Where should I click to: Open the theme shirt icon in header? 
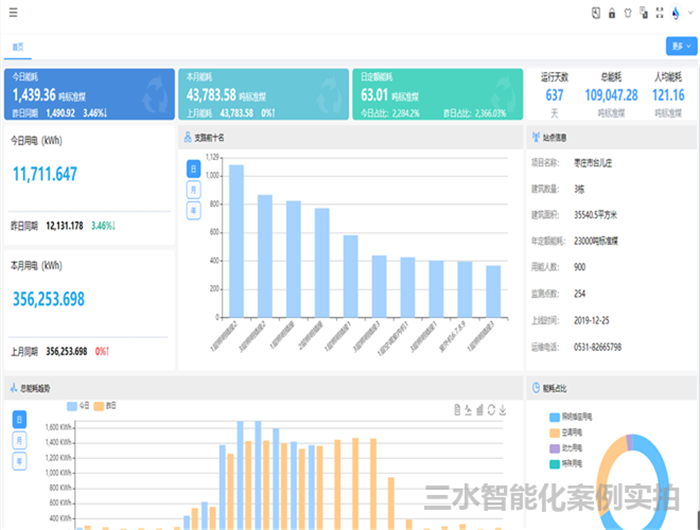coord(628,14)
